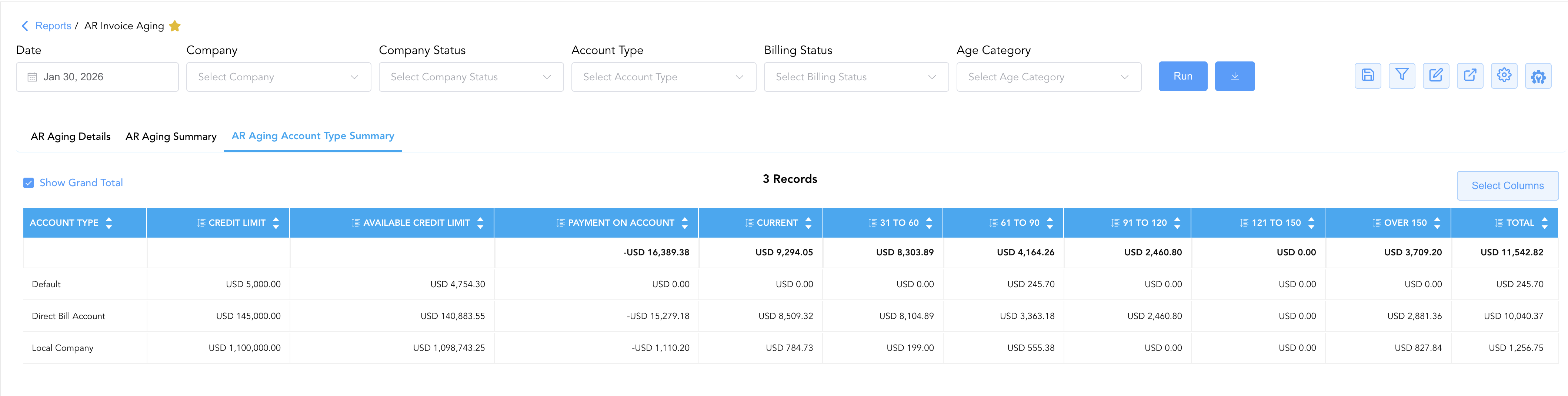Switch to the AR Aging Details tab

[71, 136]
